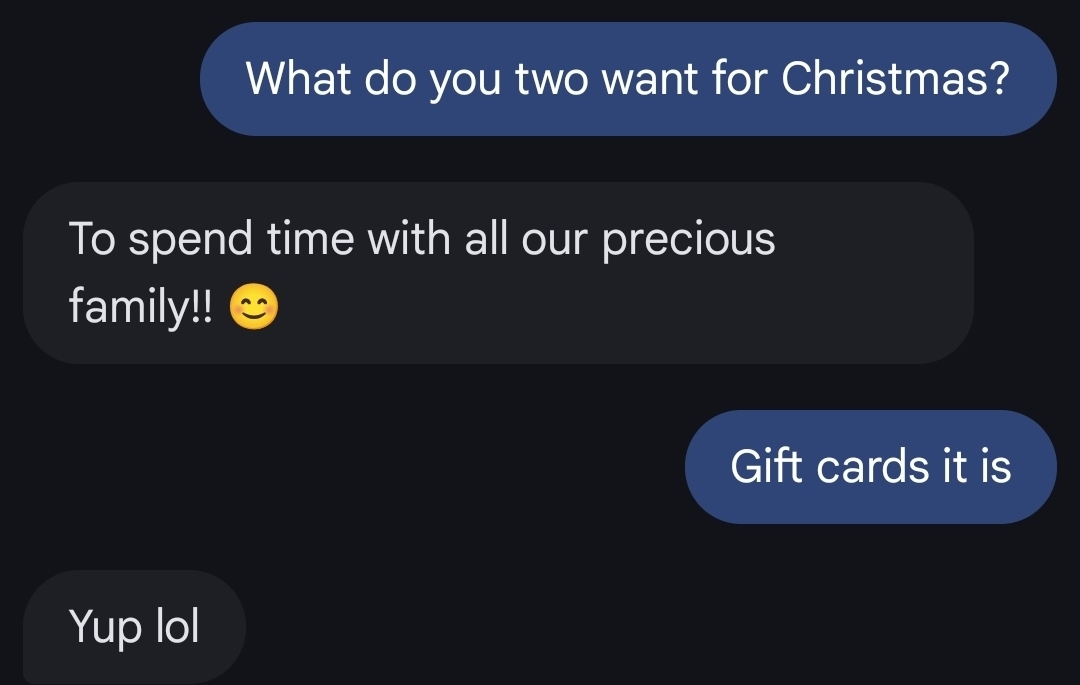
Task: Tap the word "family!!" before the emoji
Action: [141, 306]
